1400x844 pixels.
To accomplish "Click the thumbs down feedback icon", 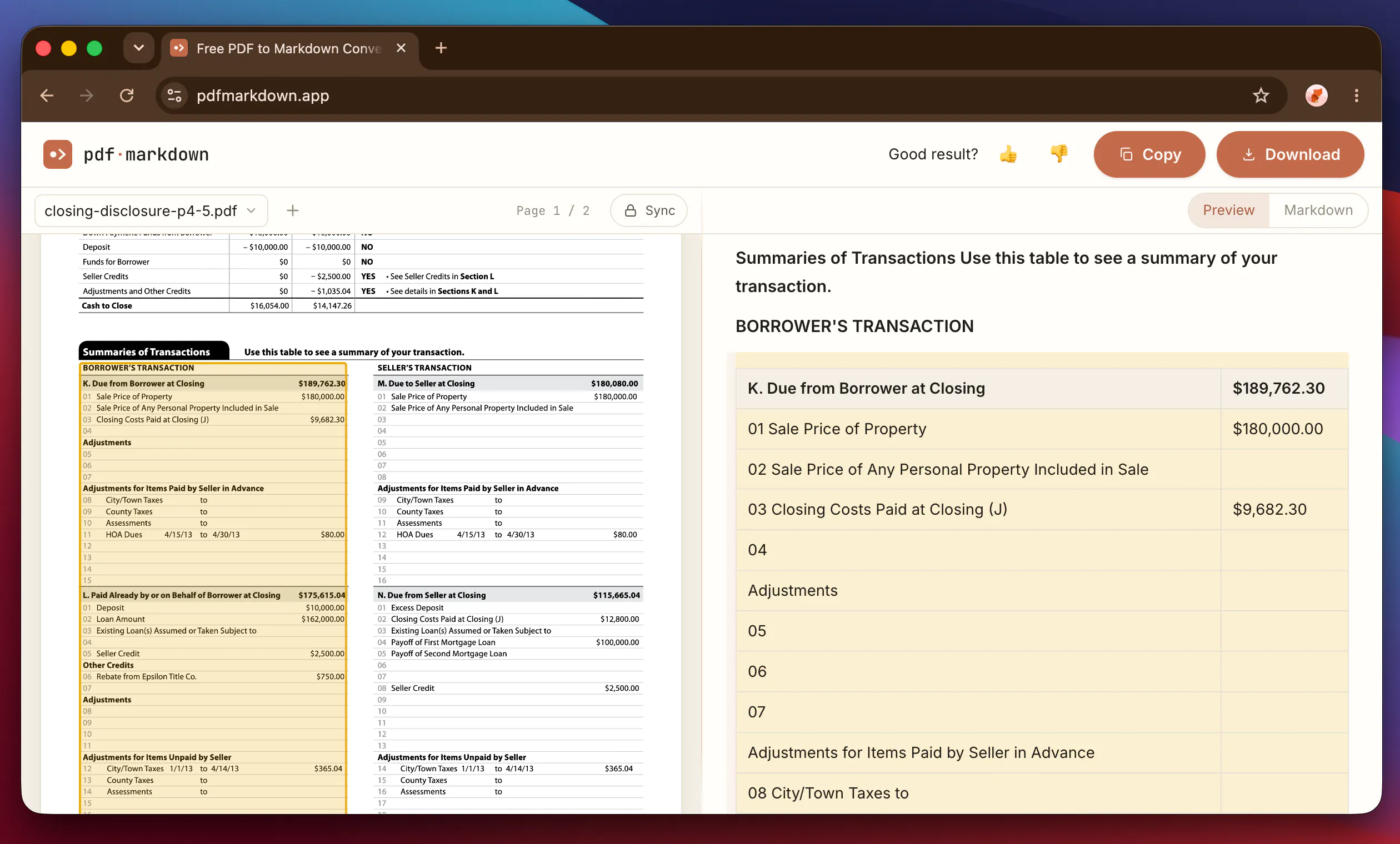I will (1058, 154).
